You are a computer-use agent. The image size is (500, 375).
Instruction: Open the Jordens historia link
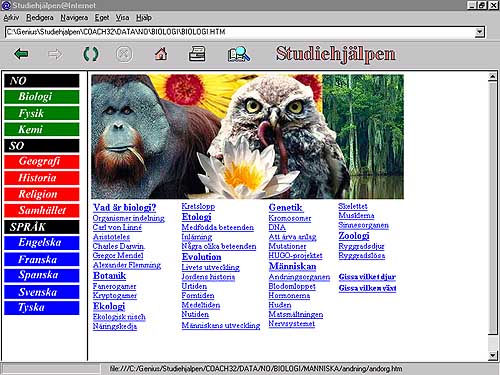click(208, 277)
